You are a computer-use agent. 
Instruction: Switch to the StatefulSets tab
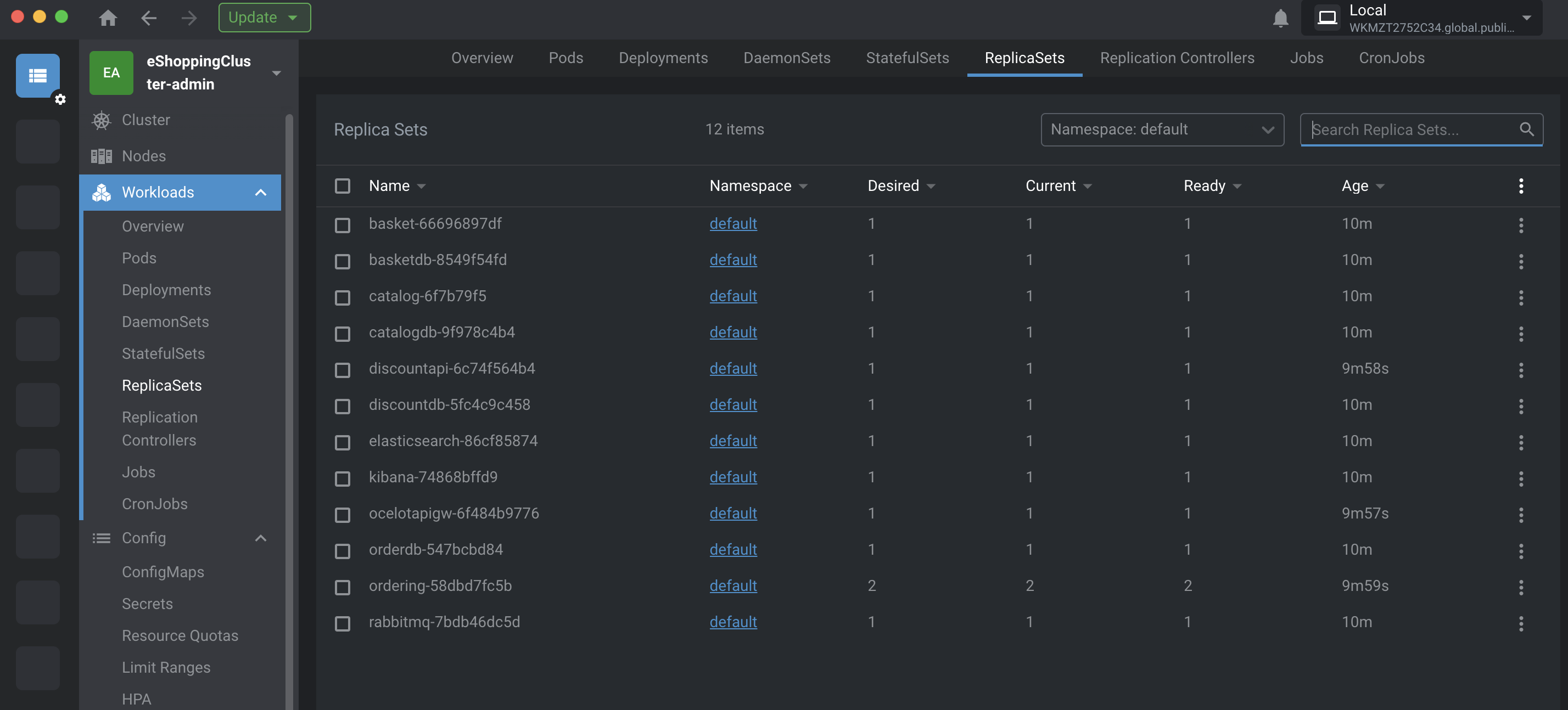tap(907, 58)
